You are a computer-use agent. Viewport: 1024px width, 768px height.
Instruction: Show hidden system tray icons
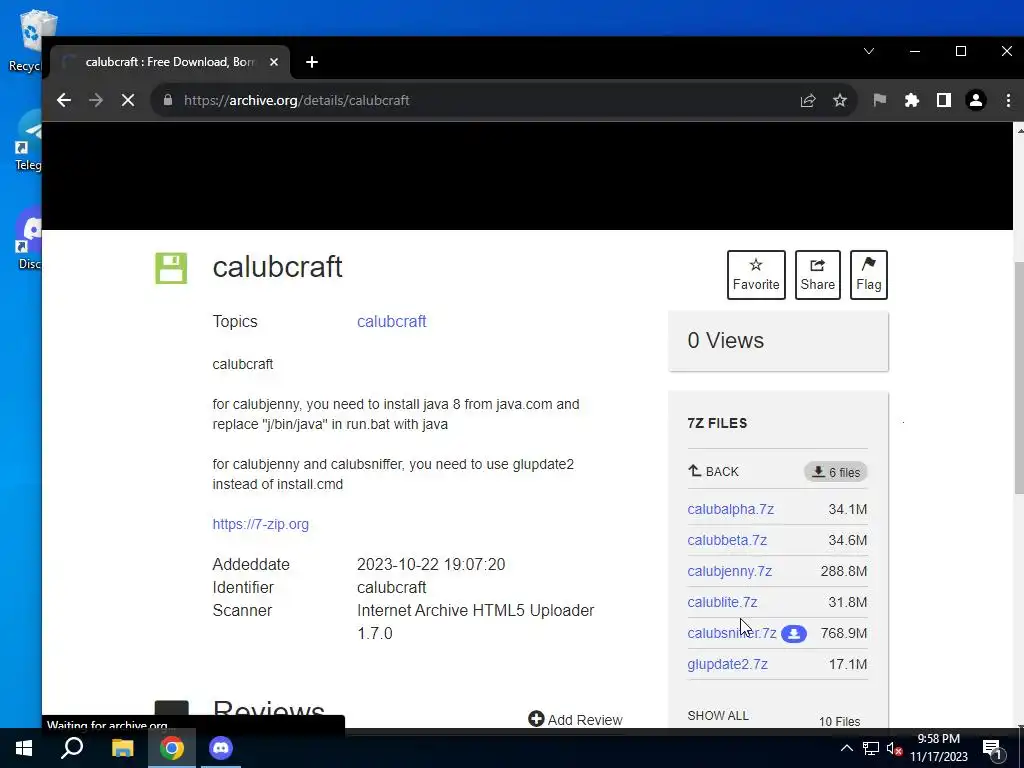pyautogui.click(x=846, y=748)
